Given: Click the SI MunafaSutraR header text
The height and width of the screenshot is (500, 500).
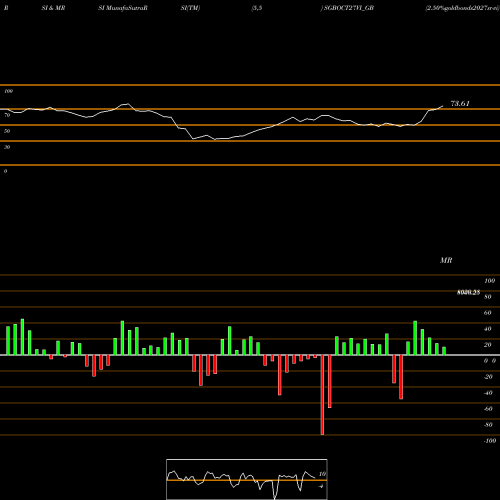Looking at the screenshot, I should coord(123,8).
